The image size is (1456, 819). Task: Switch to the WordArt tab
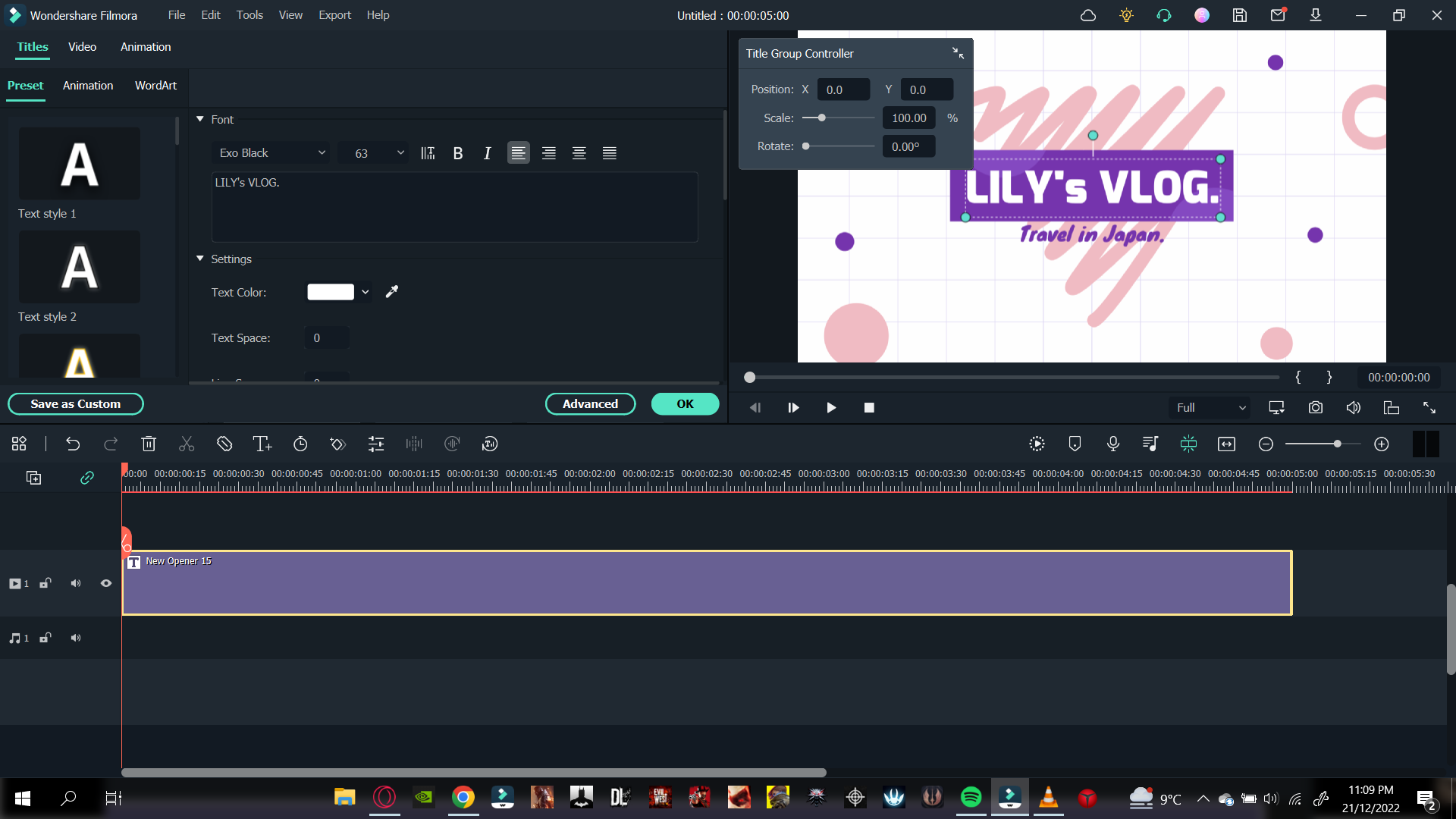(x=155, y=85)
